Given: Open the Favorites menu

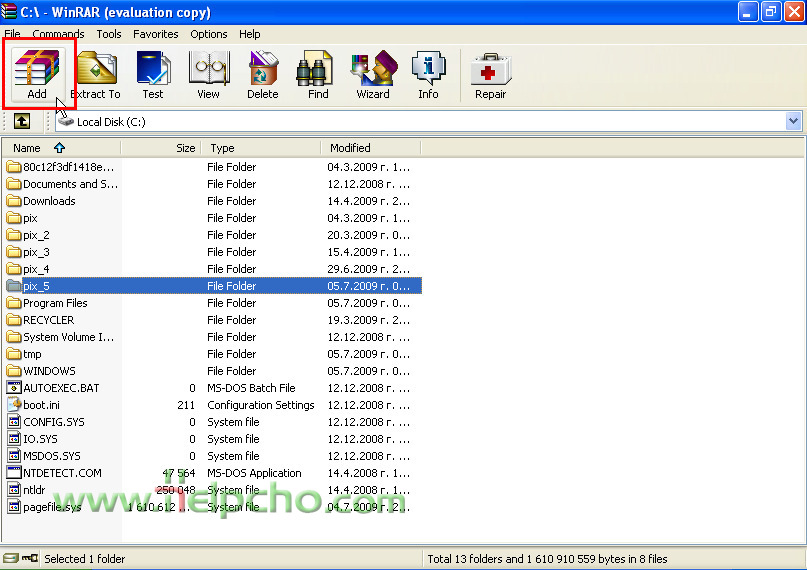Looking at the screenshot, I should [x=155, y=34].
